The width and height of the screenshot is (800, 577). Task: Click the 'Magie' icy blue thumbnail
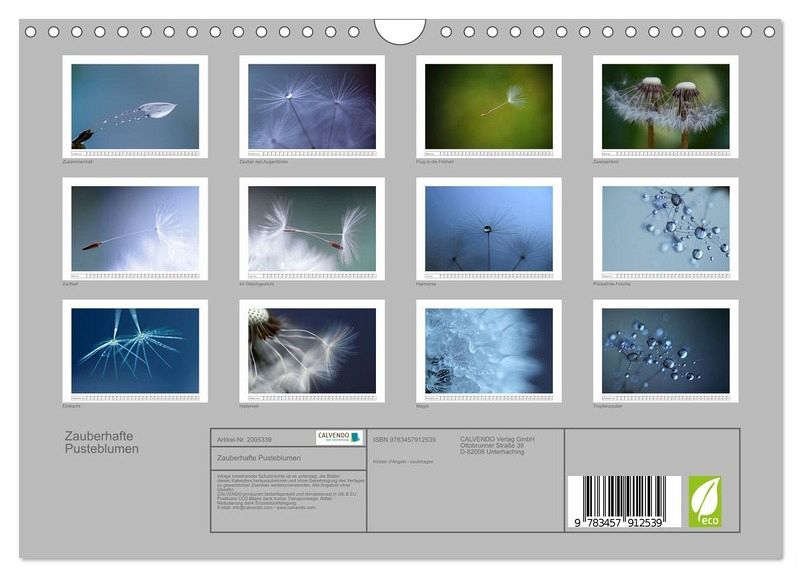(x=488, y=350)
